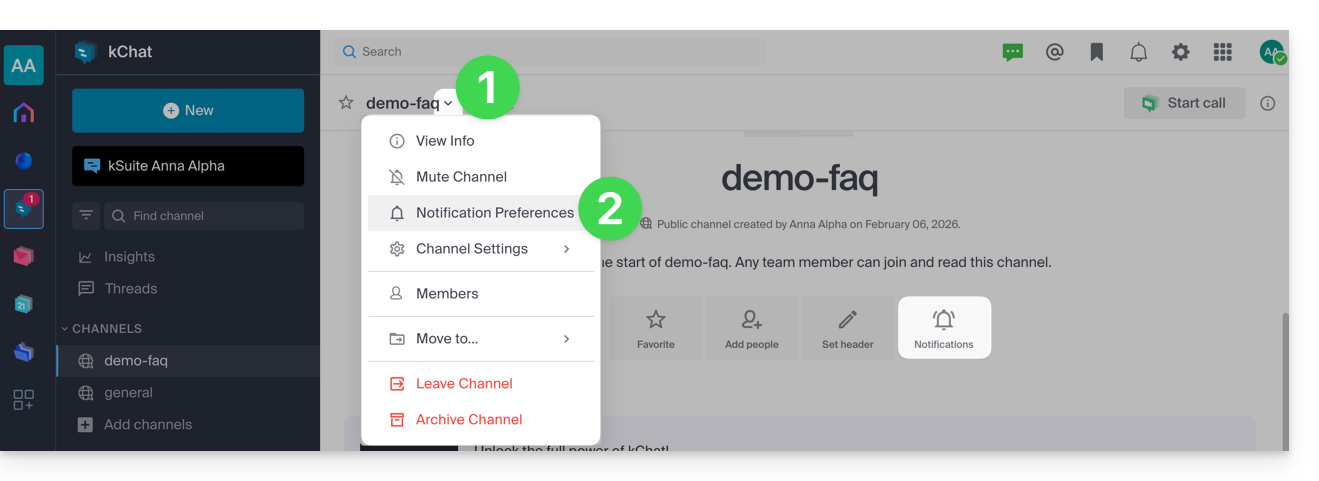Select Mute Channel from the menu
The width and height of the screenshot is (1319, 481).
tap(461, 177)
